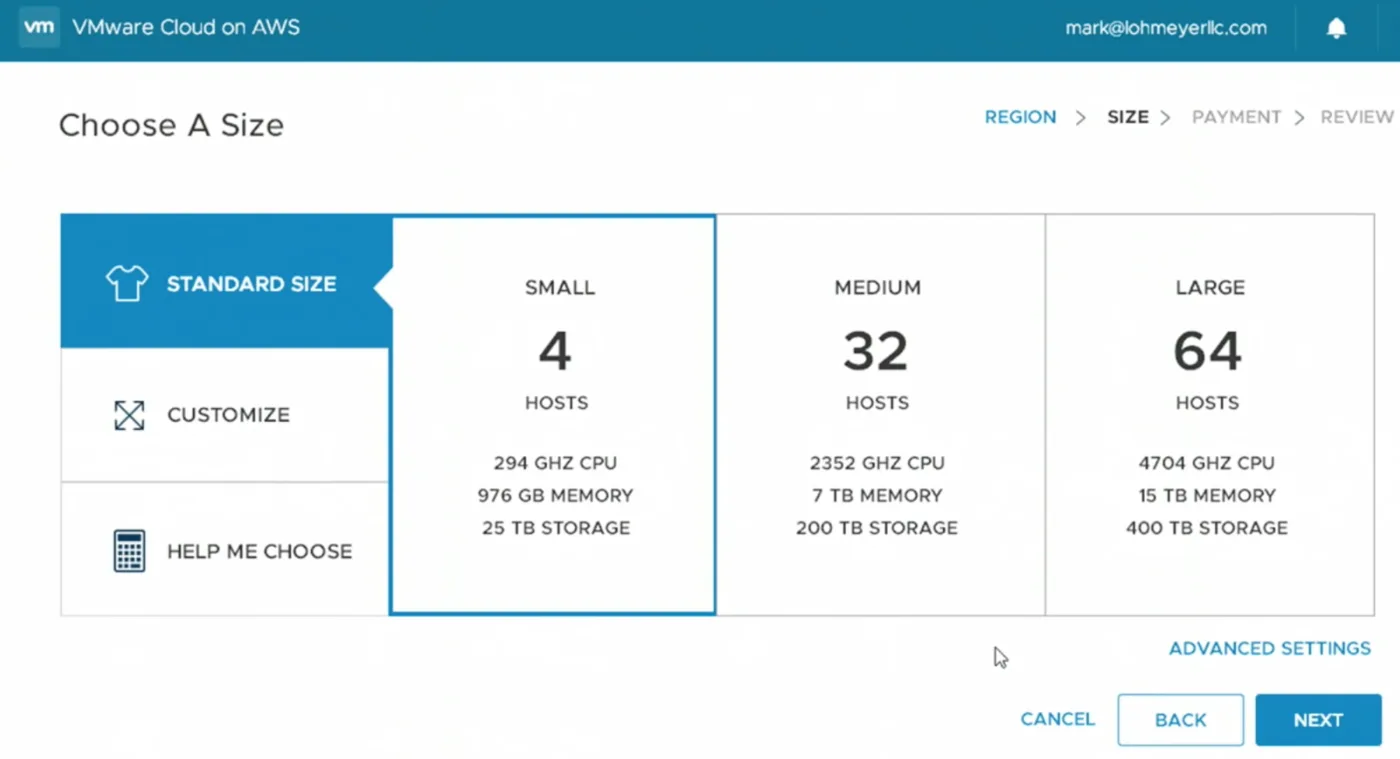Click the Customize arrows icon

coord(129,415)
